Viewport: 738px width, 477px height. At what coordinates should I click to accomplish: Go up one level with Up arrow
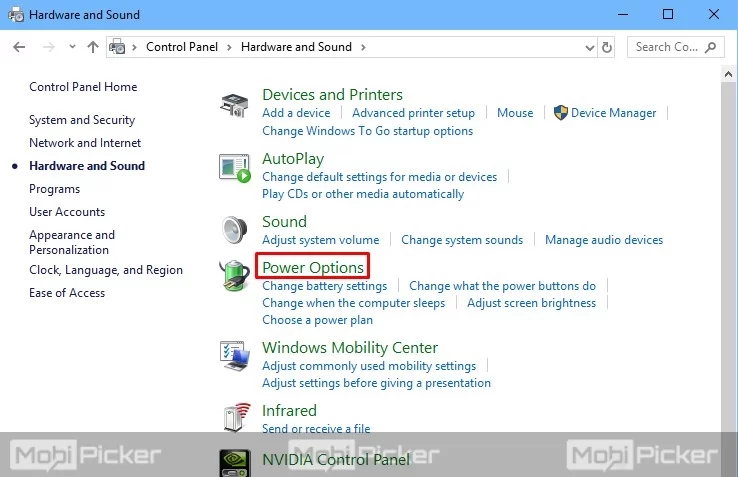click(93, 47)
